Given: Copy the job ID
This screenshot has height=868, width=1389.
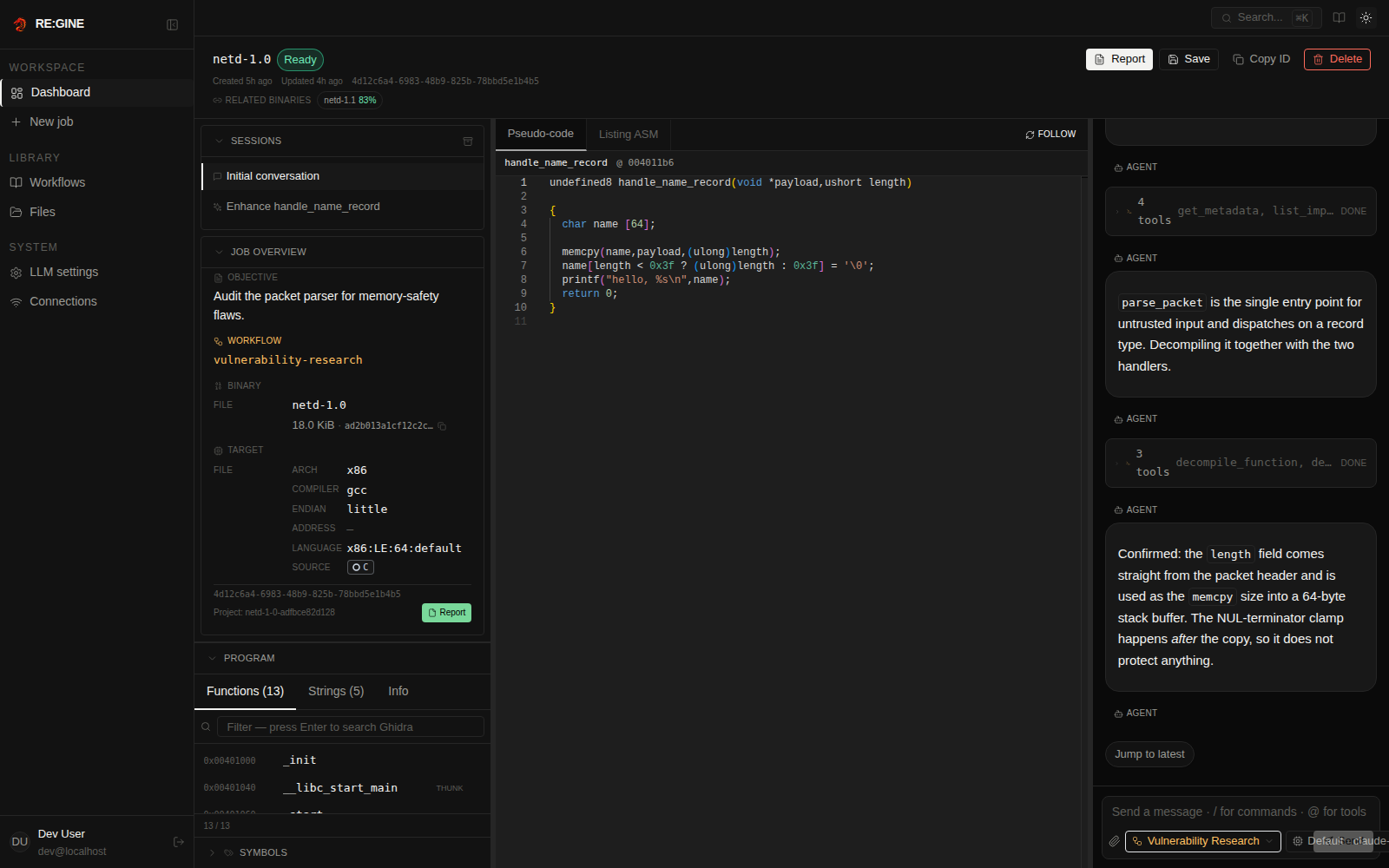Looking at the screenshot, I should coord(1261,59).
